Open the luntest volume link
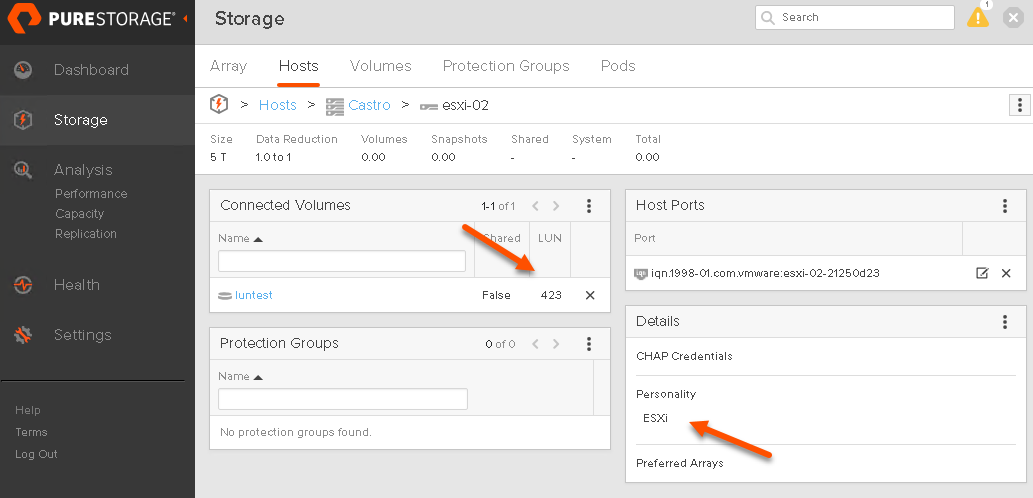 (254, 295)
